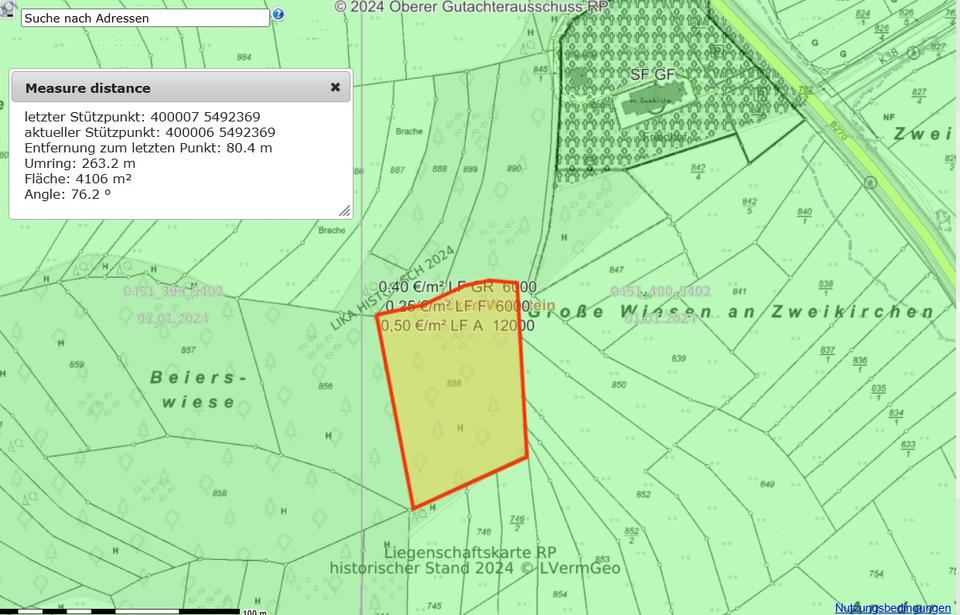Select the yellow highlighted parcel 855

coord(455,400)
